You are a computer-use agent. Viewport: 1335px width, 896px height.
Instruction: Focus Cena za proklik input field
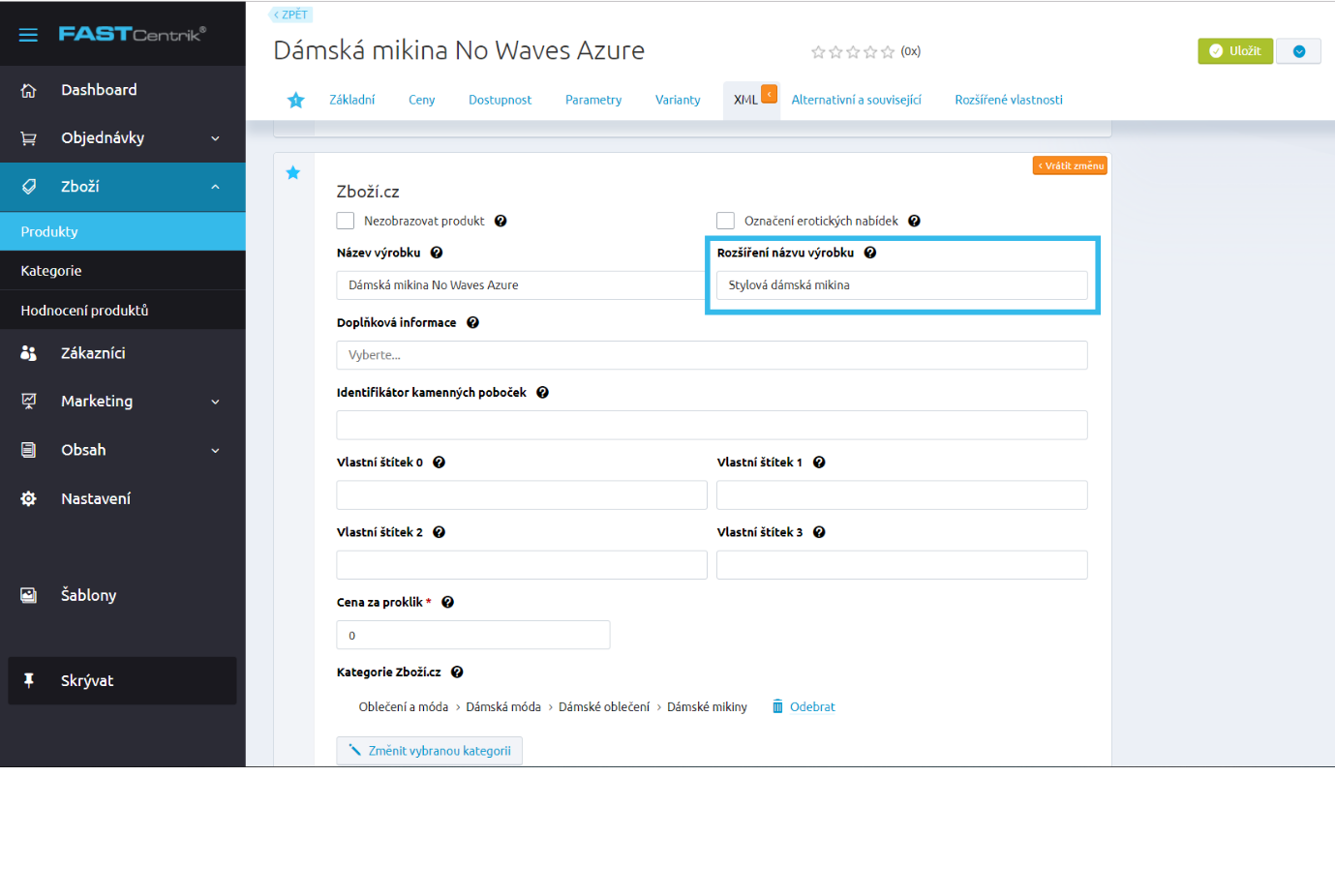click(x=473, y=636)
